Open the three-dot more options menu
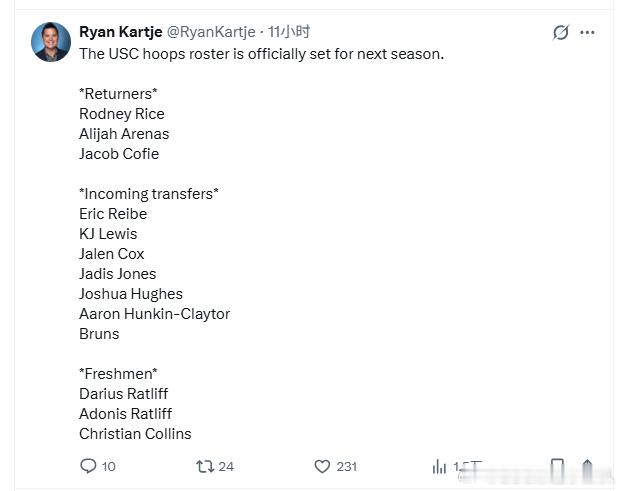The height and width of the screenshot is (491, 621). pyautogui.click(x=587, y=32)
